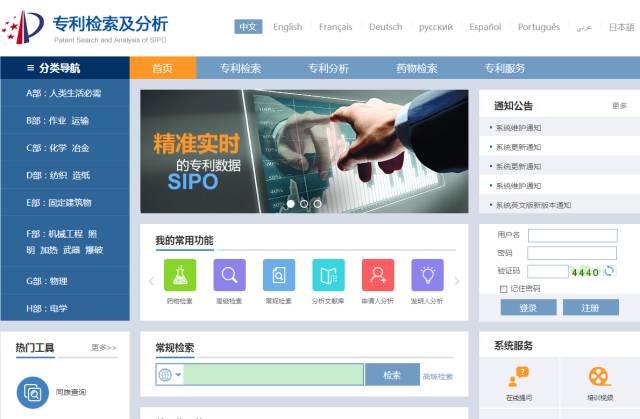Show next items in 我的常用功能 carousel
The image size is (640, 419).
coord(457,281)
